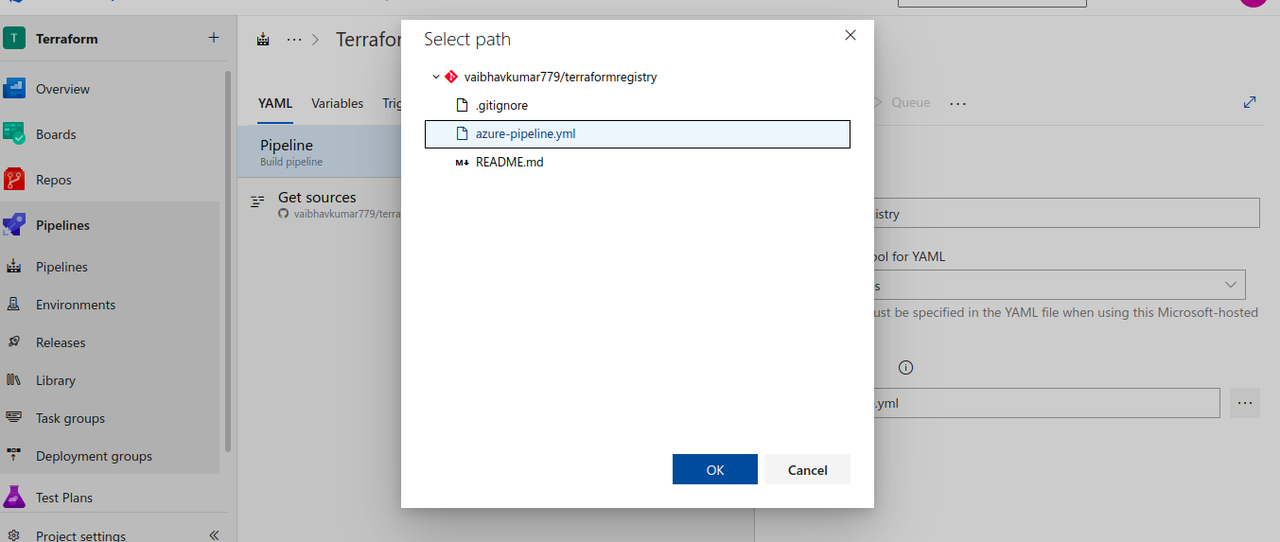Click the Project settings gear icon
Screen dimensions: 1280x542
(x=14, y=535)
